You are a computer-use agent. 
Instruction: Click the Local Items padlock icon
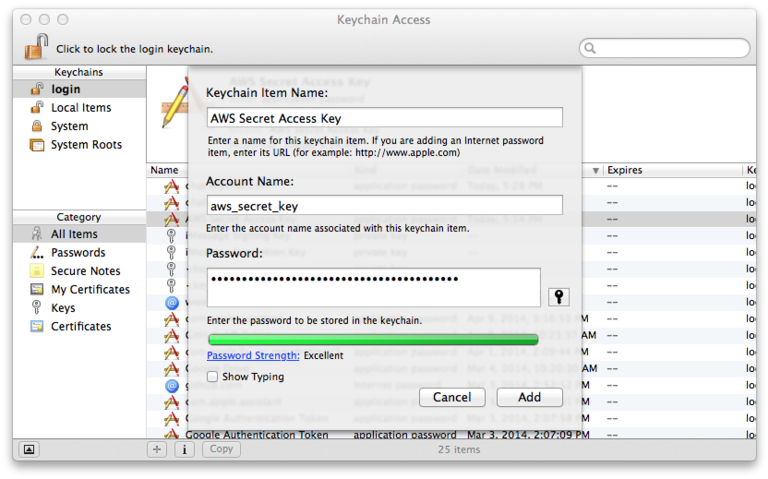coord(37,107)
